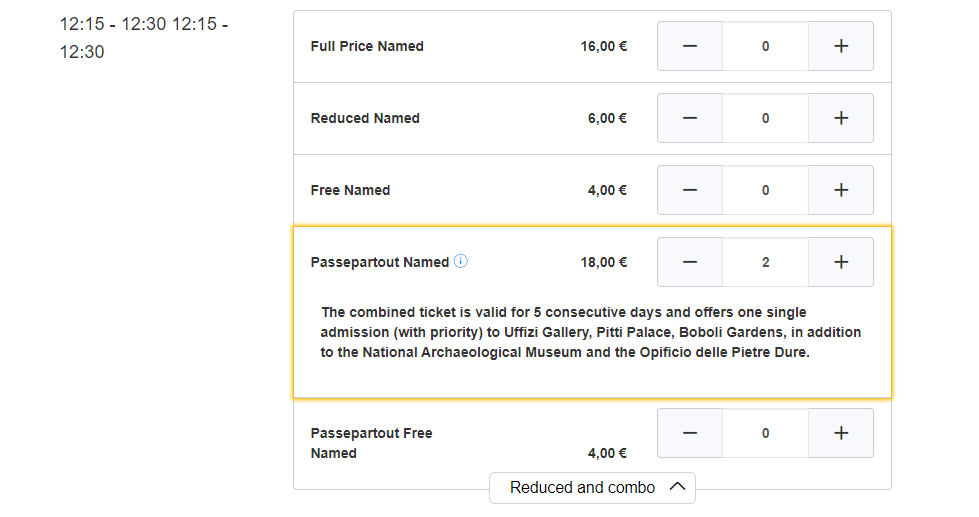The width and height of the screenshot is (979, 517).
Task: Click the Passepartout Named ticket label
Action: pyautogui.click(x=380, y=262)
